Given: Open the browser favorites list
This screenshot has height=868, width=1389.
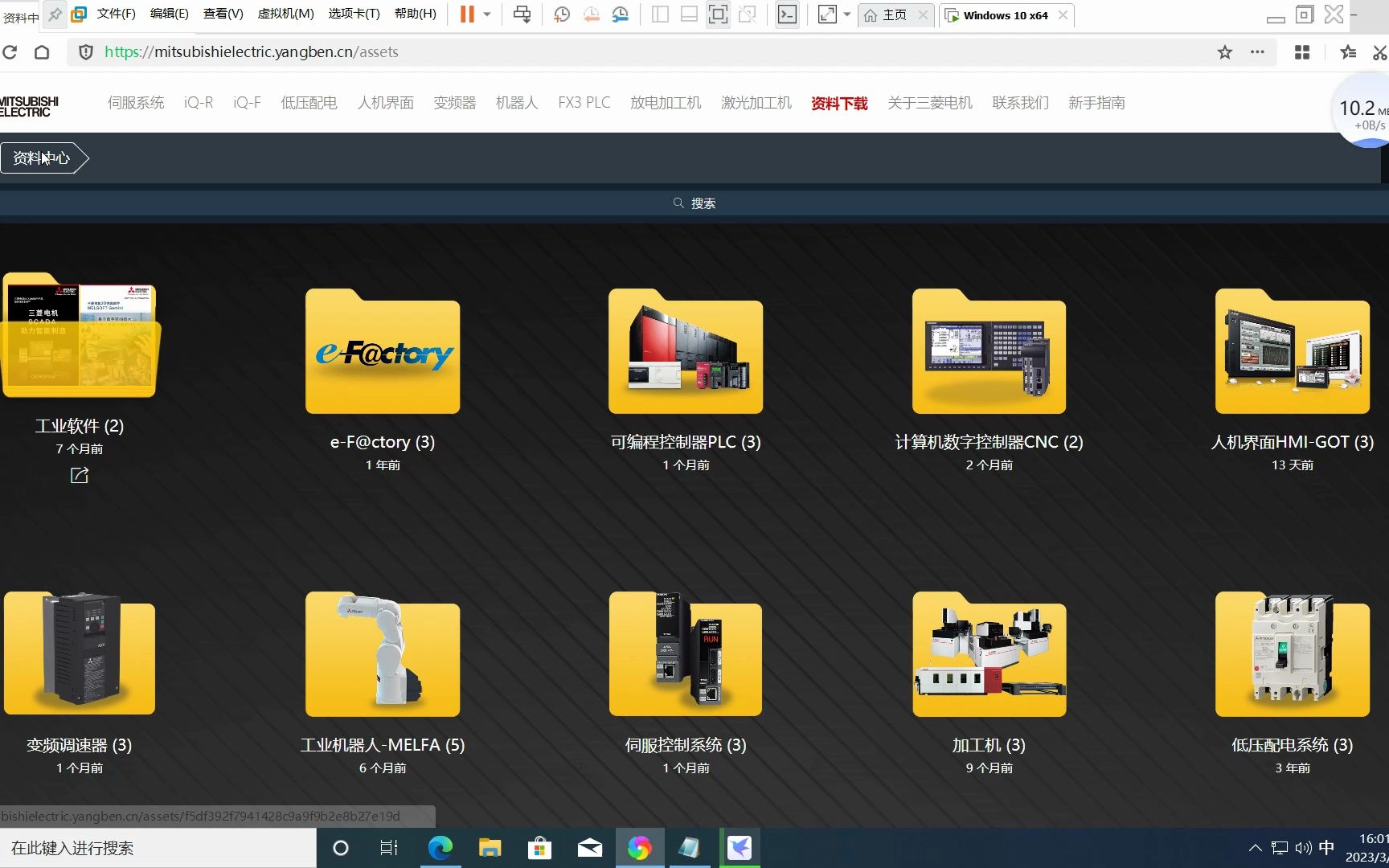Looking at the screenshot, I should (x=1349, y=52).
